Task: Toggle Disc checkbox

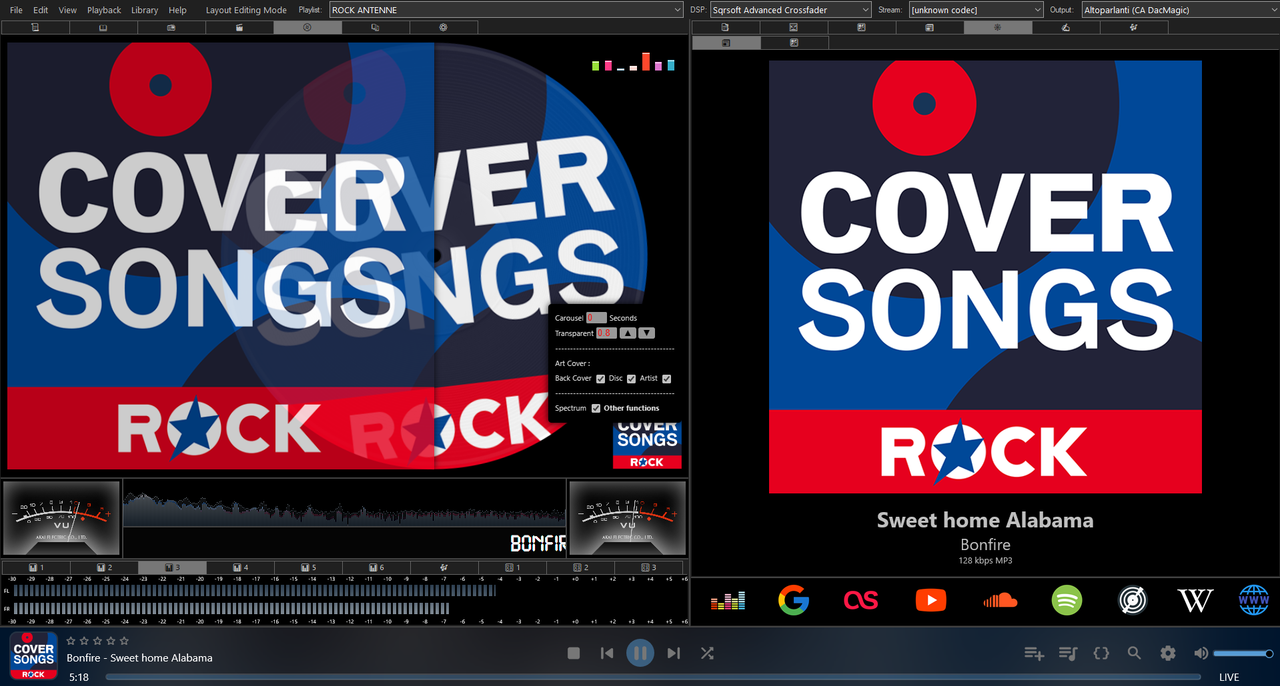Action: 631,379
